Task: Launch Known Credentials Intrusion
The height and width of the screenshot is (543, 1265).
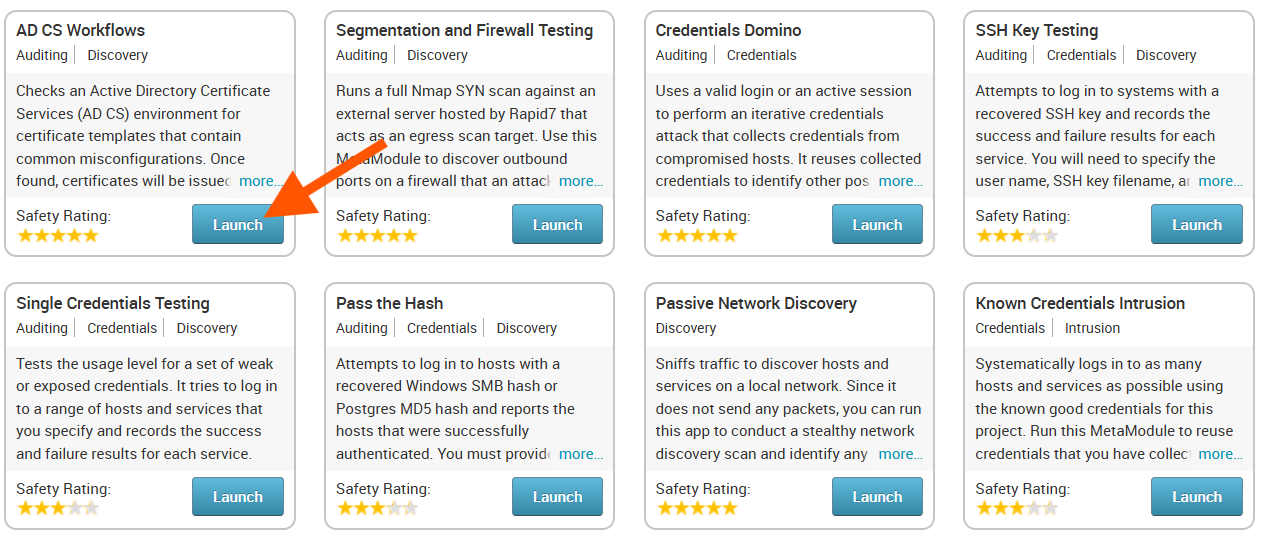Action: [x=1196, y=497]
